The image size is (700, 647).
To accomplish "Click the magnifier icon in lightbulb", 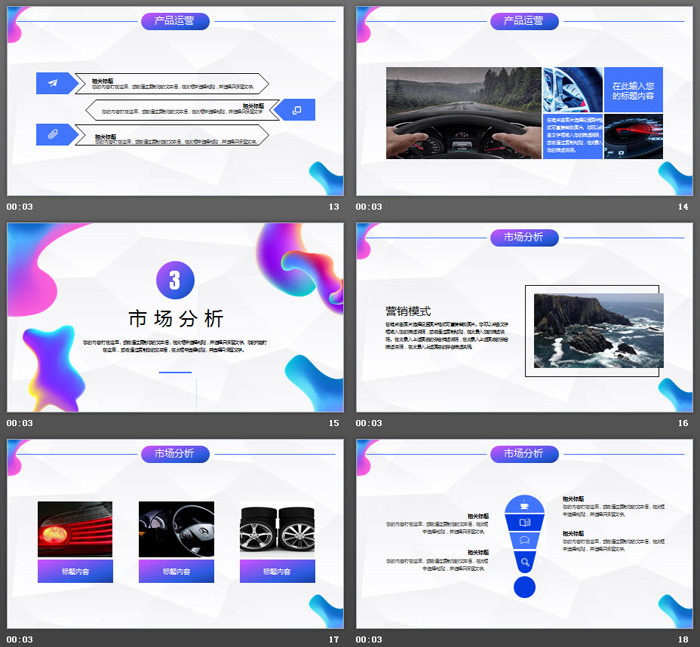I will (x=525, y=562).
